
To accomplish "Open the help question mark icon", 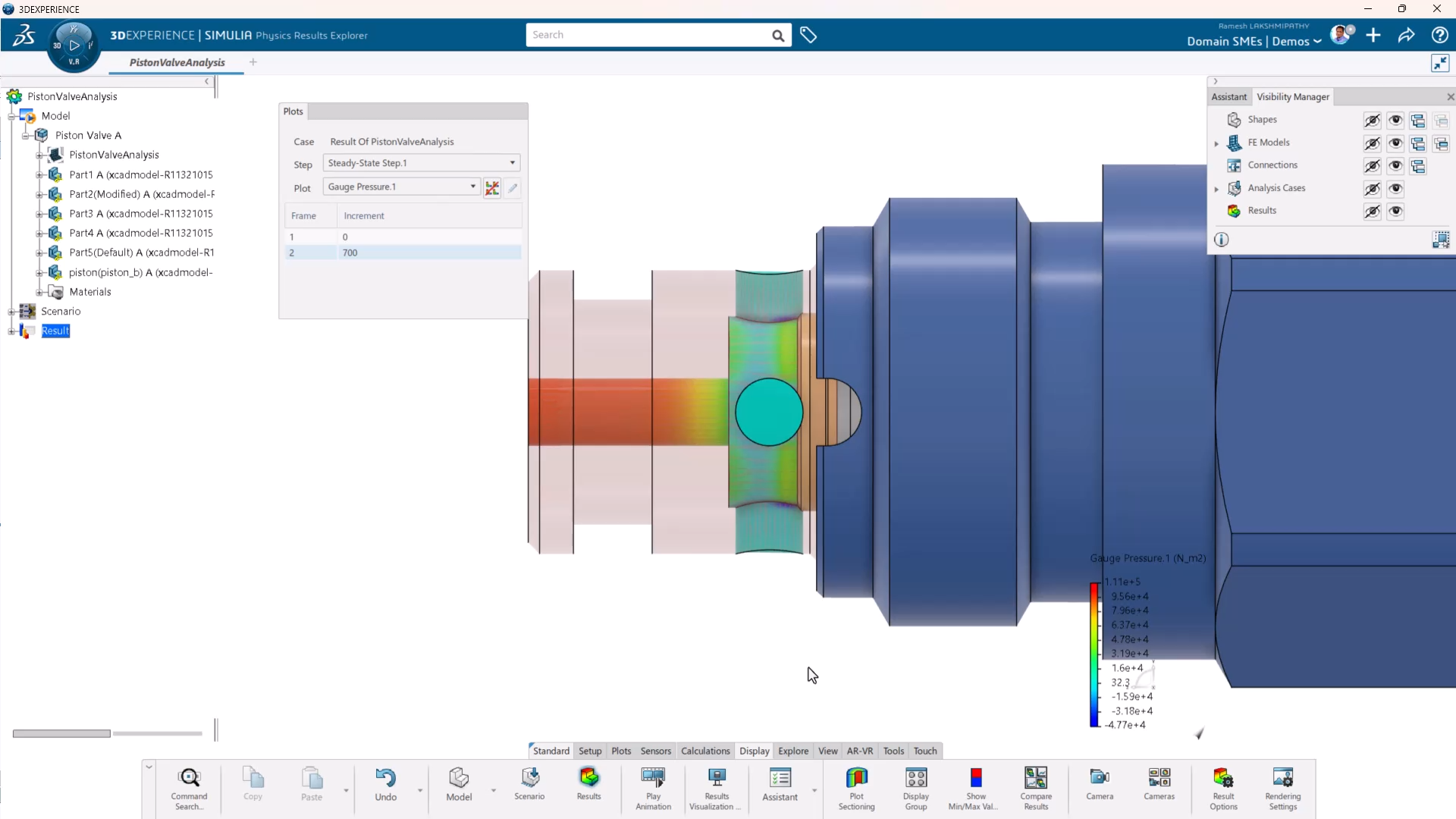I will (x=1439, y=35).
